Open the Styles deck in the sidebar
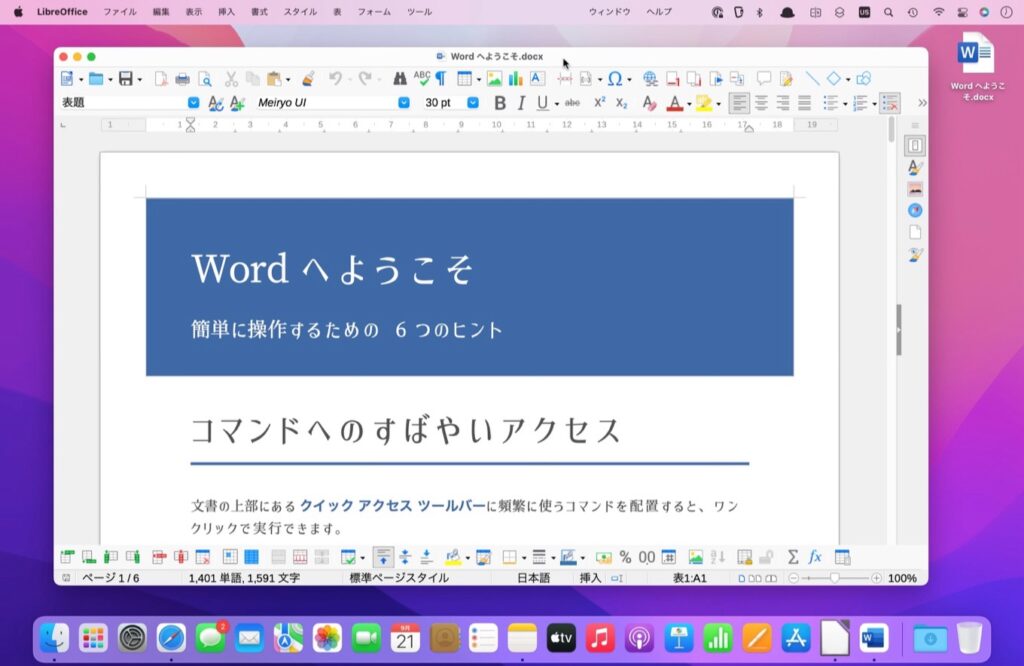The image size is (1024, 666). (913, 166)
